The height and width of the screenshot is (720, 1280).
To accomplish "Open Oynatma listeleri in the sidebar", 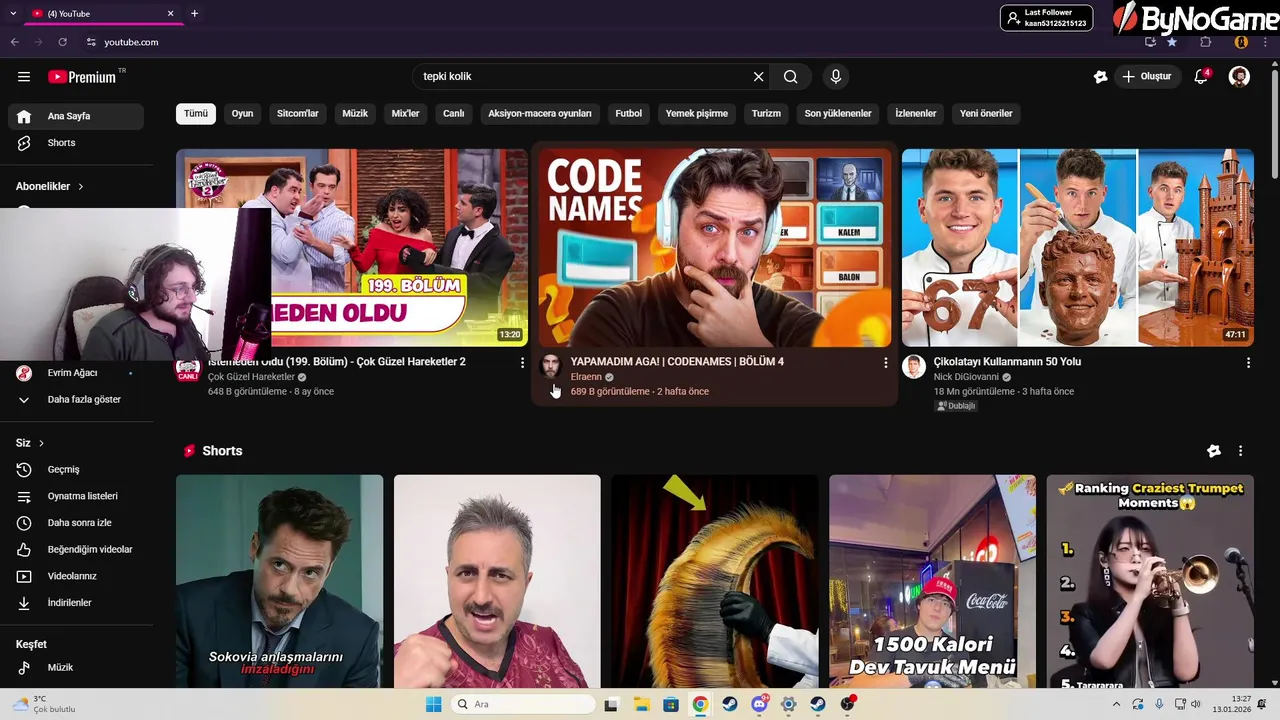I will [76, 496].
